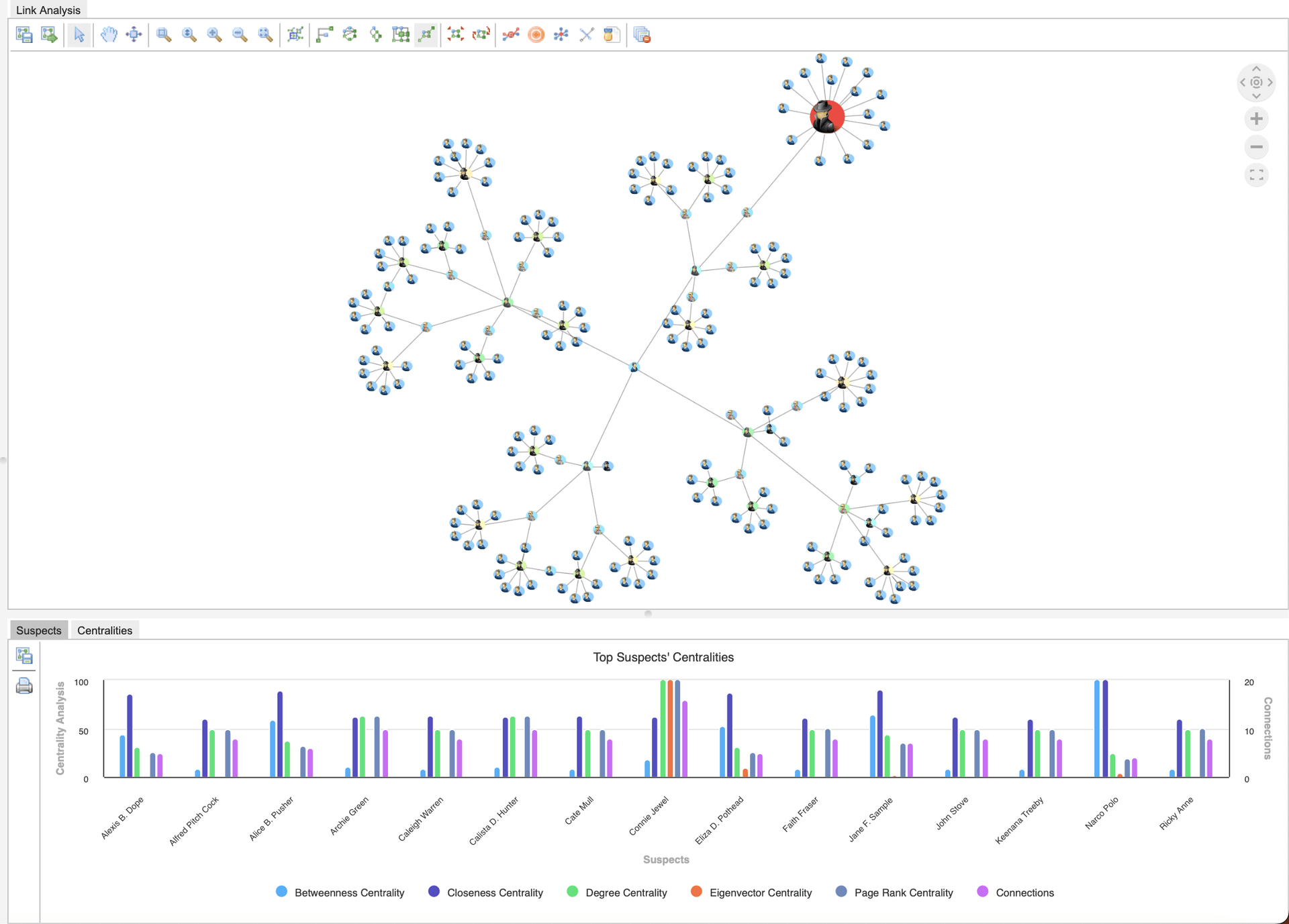The width and height of the screenshot is (1289, 924).
Task: Click the save graph icon in the toolbar
Action: 24,35
